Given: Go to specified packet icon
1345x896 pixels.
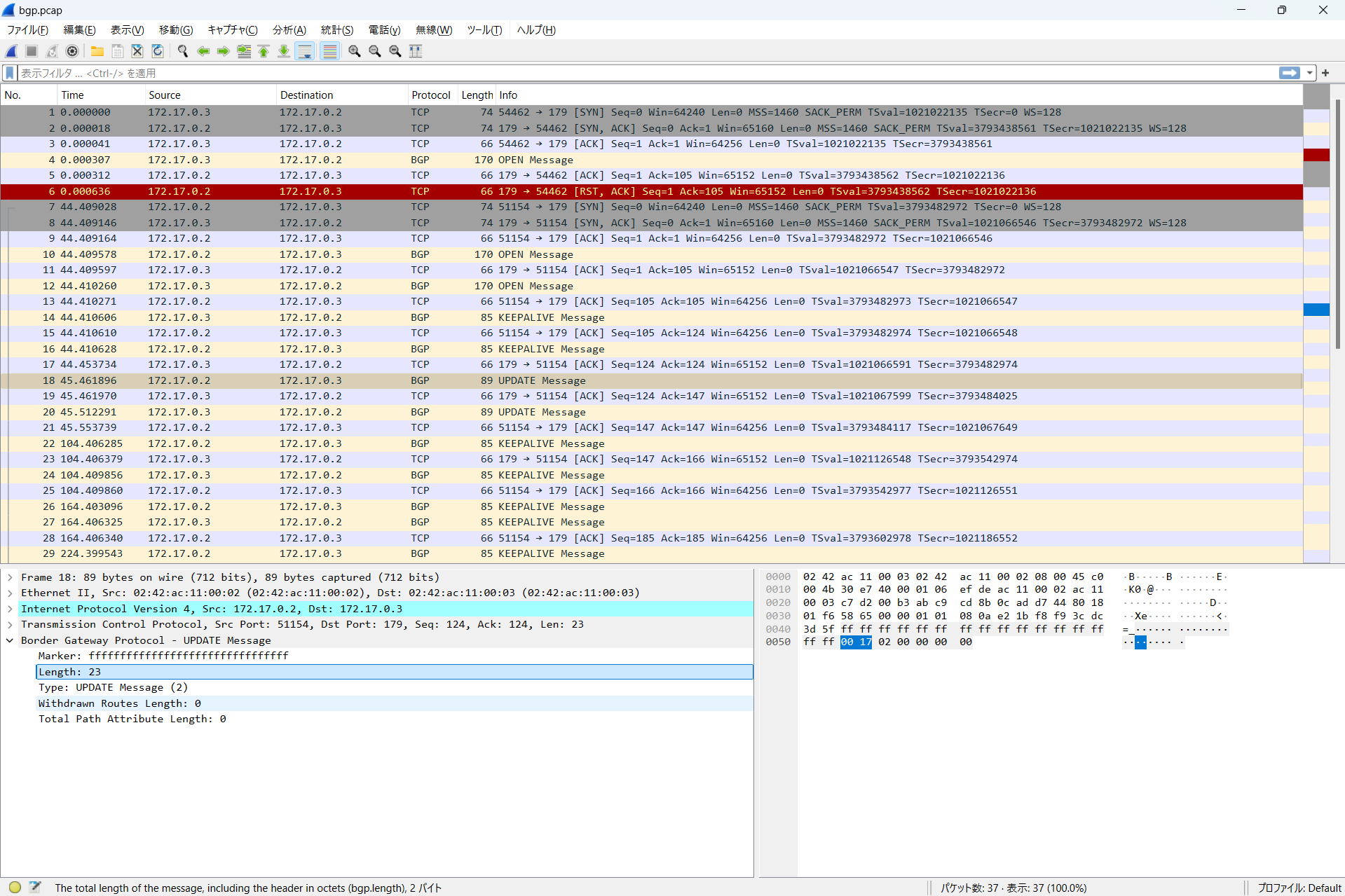Looking at the screenshot, I should [x=244, y=51].
